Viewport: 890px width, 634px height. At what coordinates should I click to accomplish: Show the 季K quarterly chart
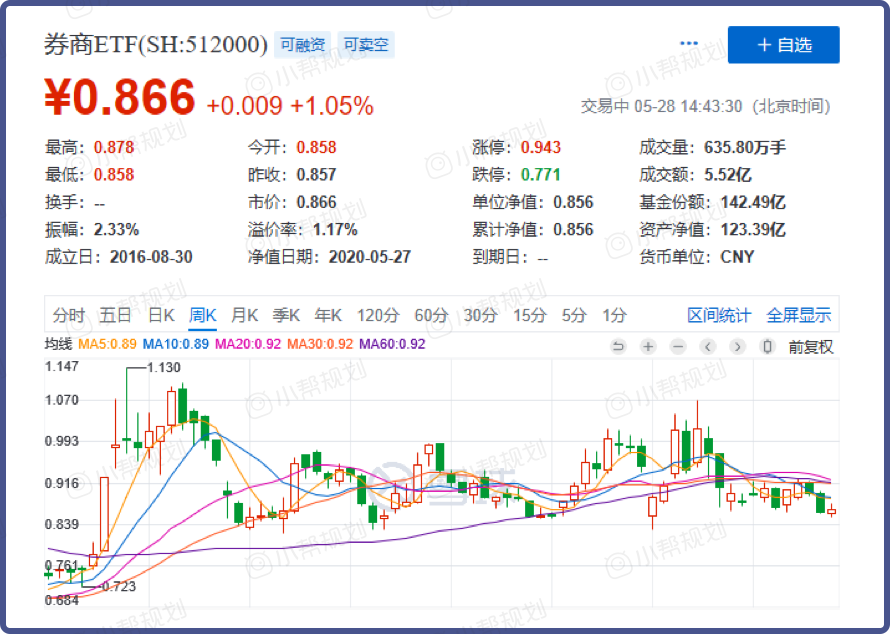point(286,315)
